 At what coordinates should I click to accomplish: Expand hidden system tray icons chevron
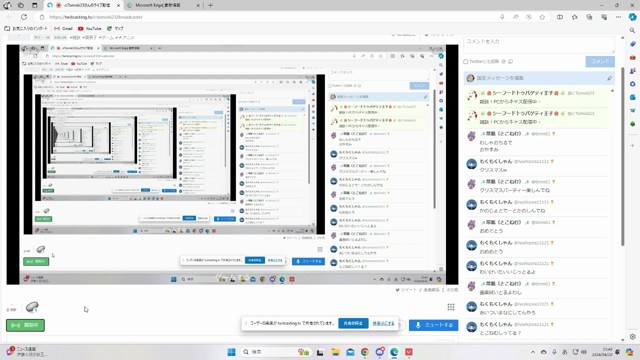pyautogui.click(x=533, y=352)
